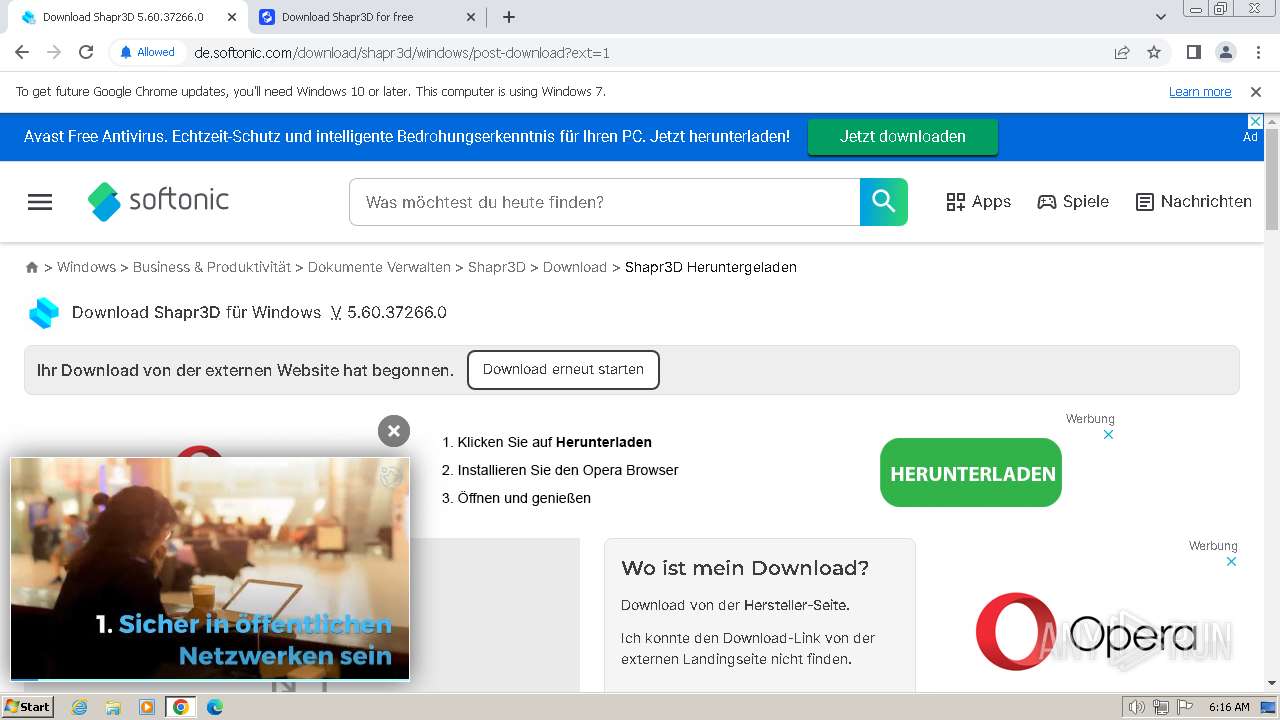Click Download erneut starten button
This screenshot has height=720, width=1280.
(x=563, y=370)
